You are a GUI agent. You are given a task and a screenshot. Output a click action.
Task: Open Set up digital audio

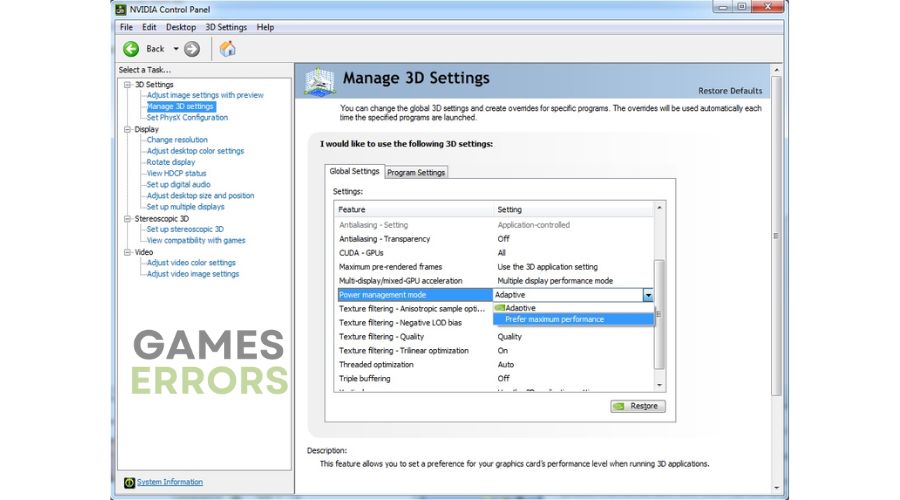pyautogui.click(x=179, y=184)
